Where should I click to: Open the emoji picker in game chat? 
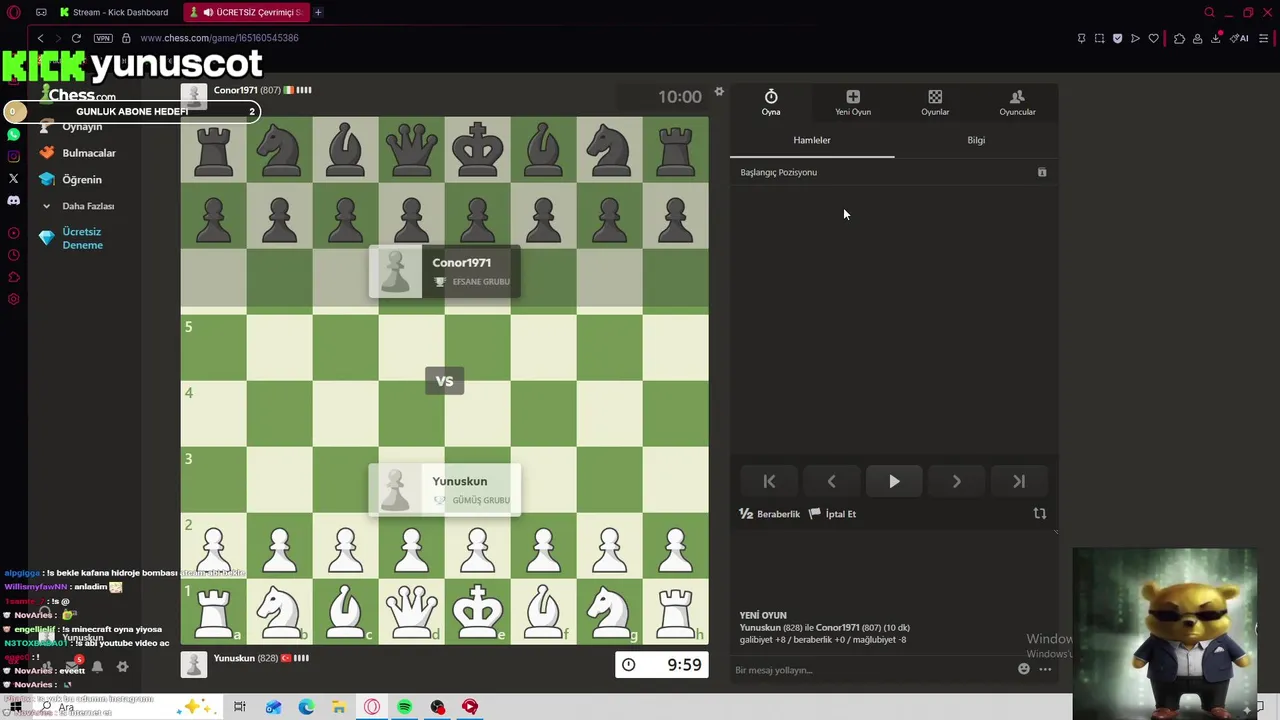pos(1024,669)
